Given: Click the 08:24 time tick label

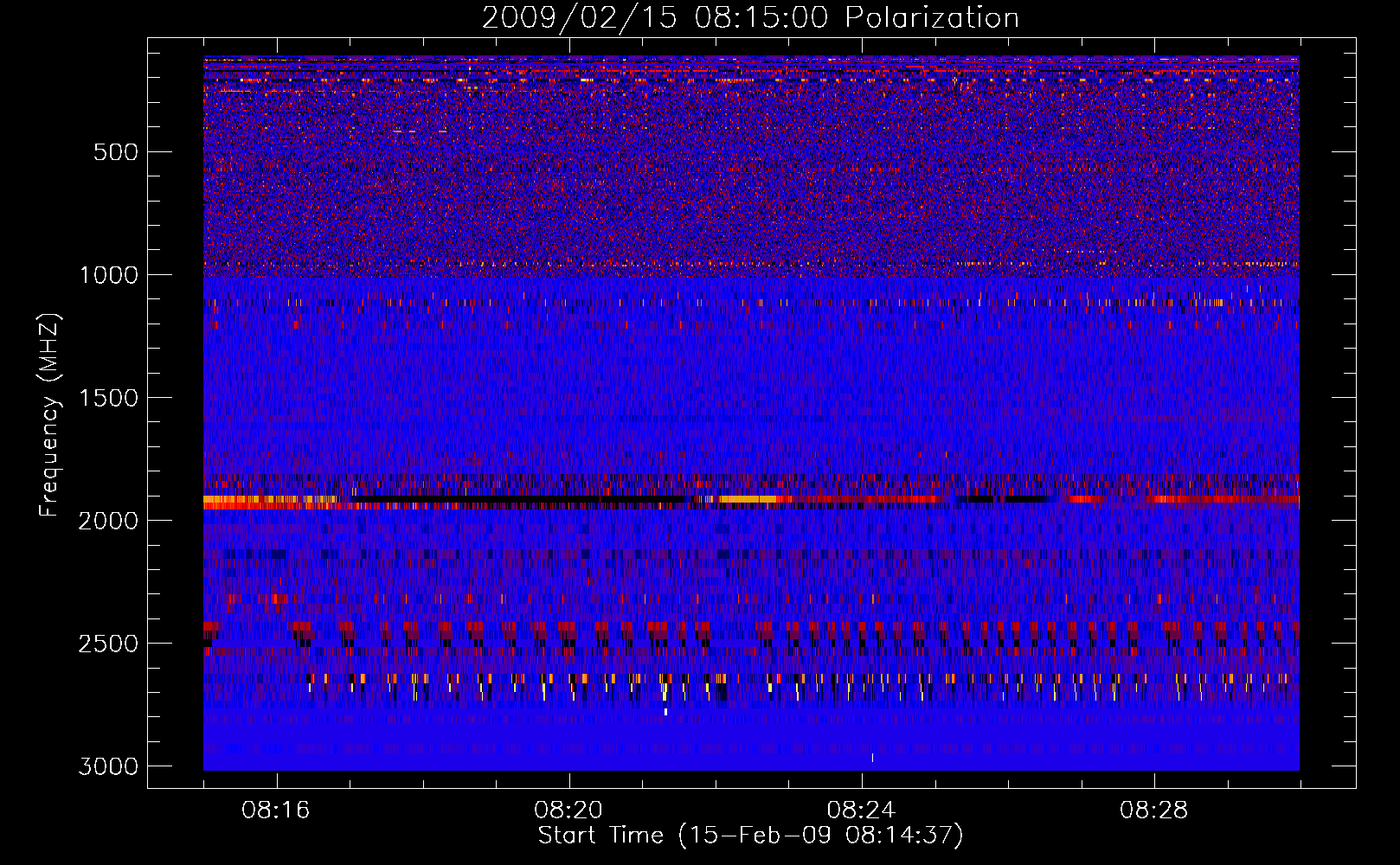Looking at the screenshot, I should tap(861, 811).
